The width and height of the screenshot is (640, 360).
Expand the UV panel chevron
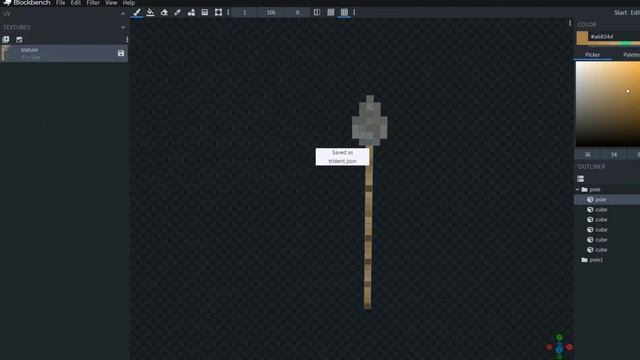(123, 13)
